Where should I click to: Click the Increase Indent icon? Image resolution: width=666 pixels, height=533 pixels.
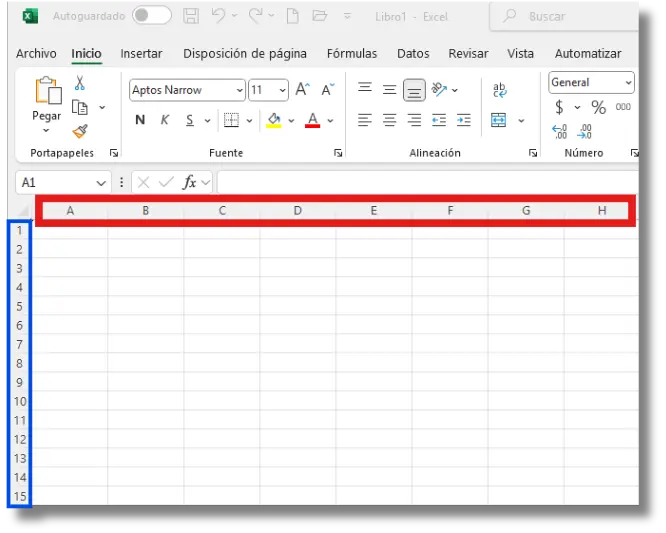pos(464,120)
